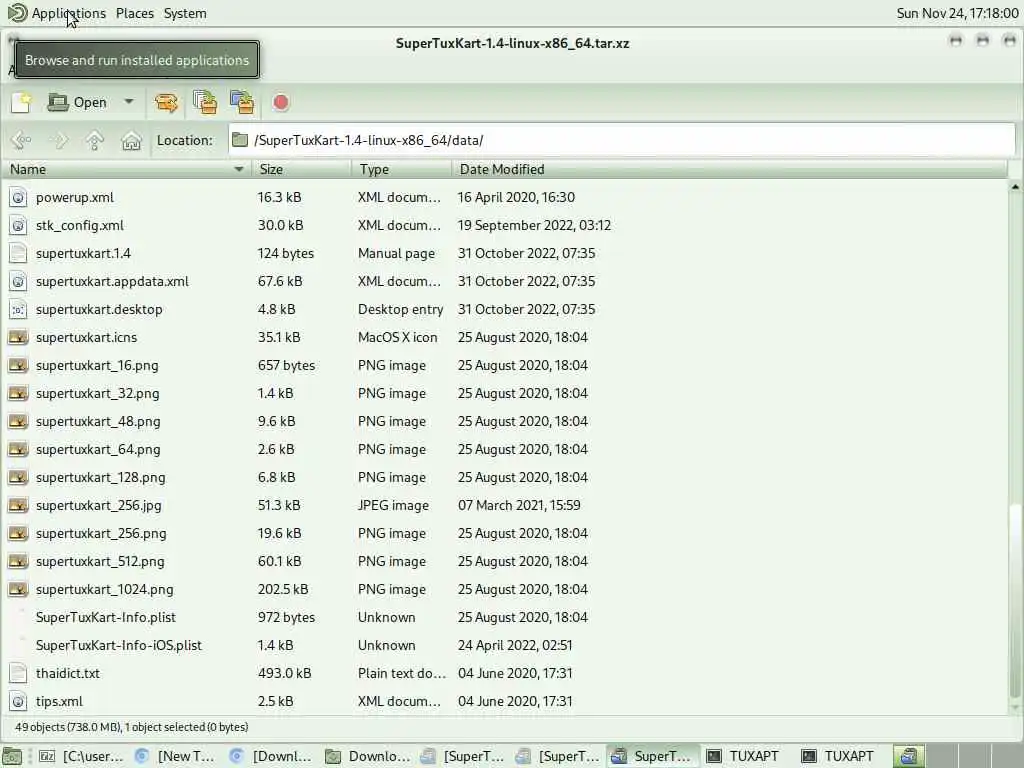
Task: Select the supertuxkart_48.png image icon
Action: tap(18, 422)
